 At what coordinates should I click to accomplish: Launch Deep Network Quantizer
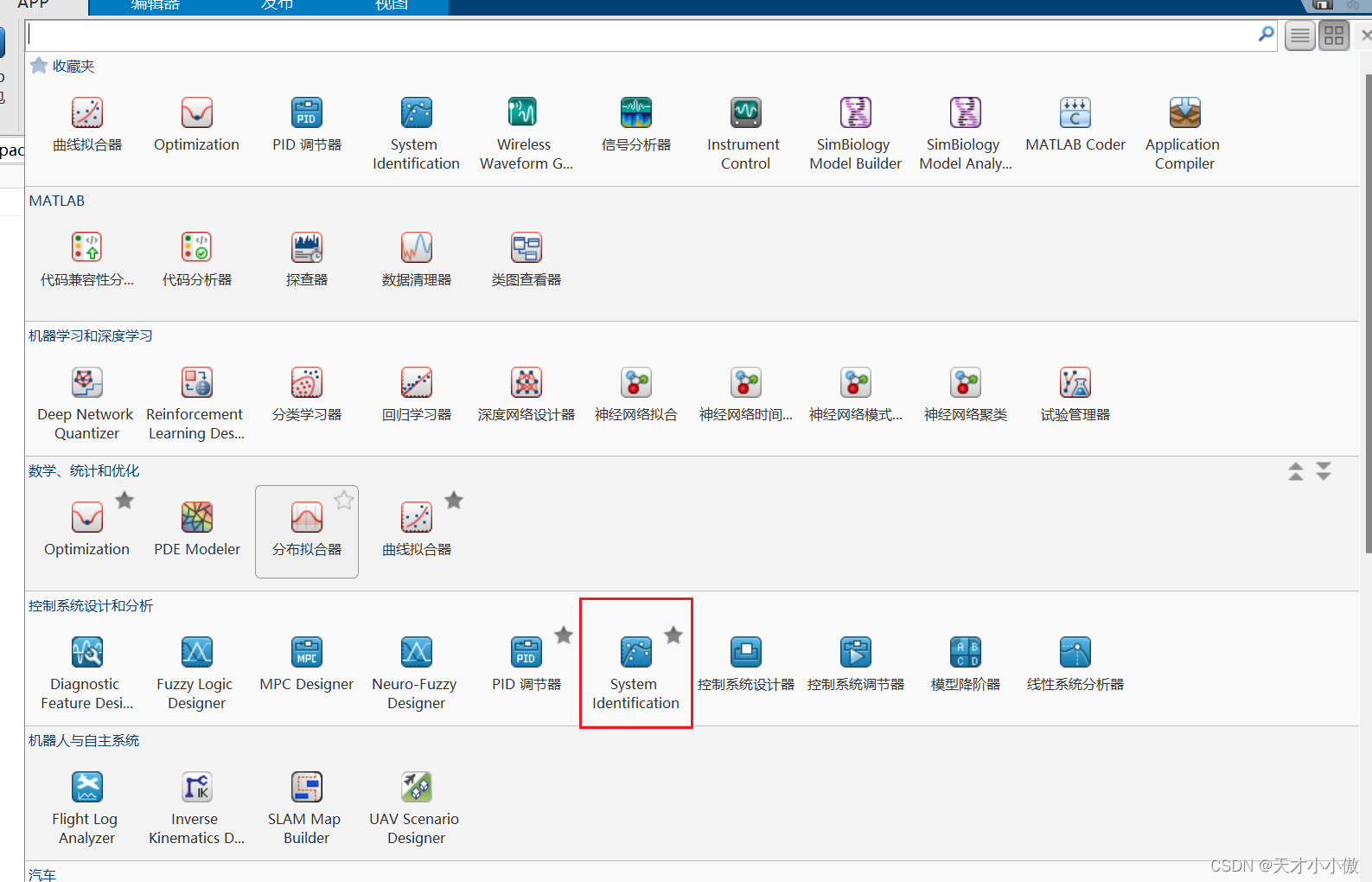[x=87, y=403]
